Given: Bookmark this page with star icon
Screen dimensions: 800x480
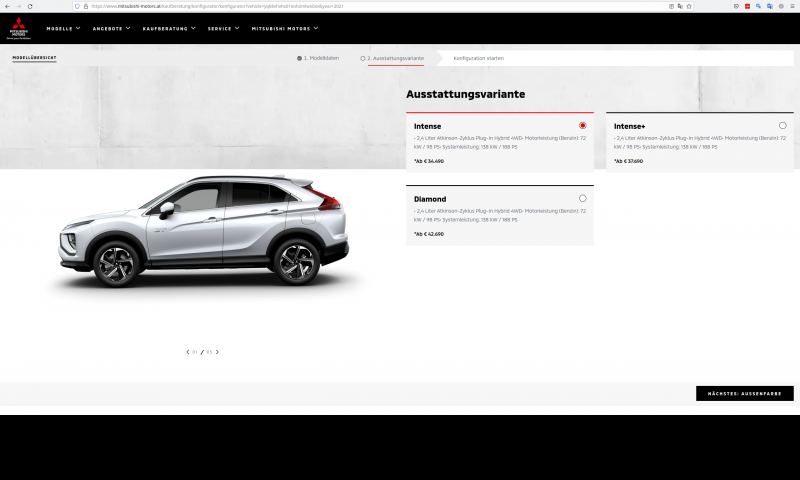Looking at the screenshot, I should click(x=689, y=6).
